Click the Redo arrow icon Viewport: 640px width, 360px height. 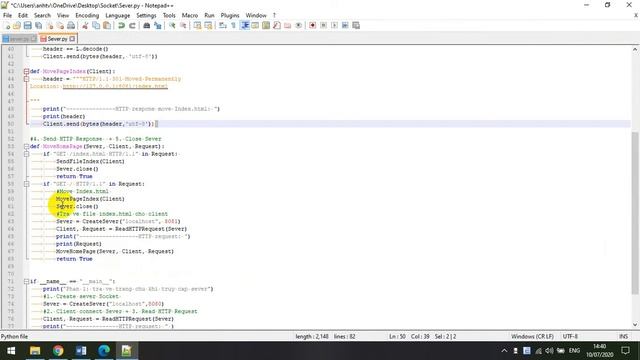132,25
